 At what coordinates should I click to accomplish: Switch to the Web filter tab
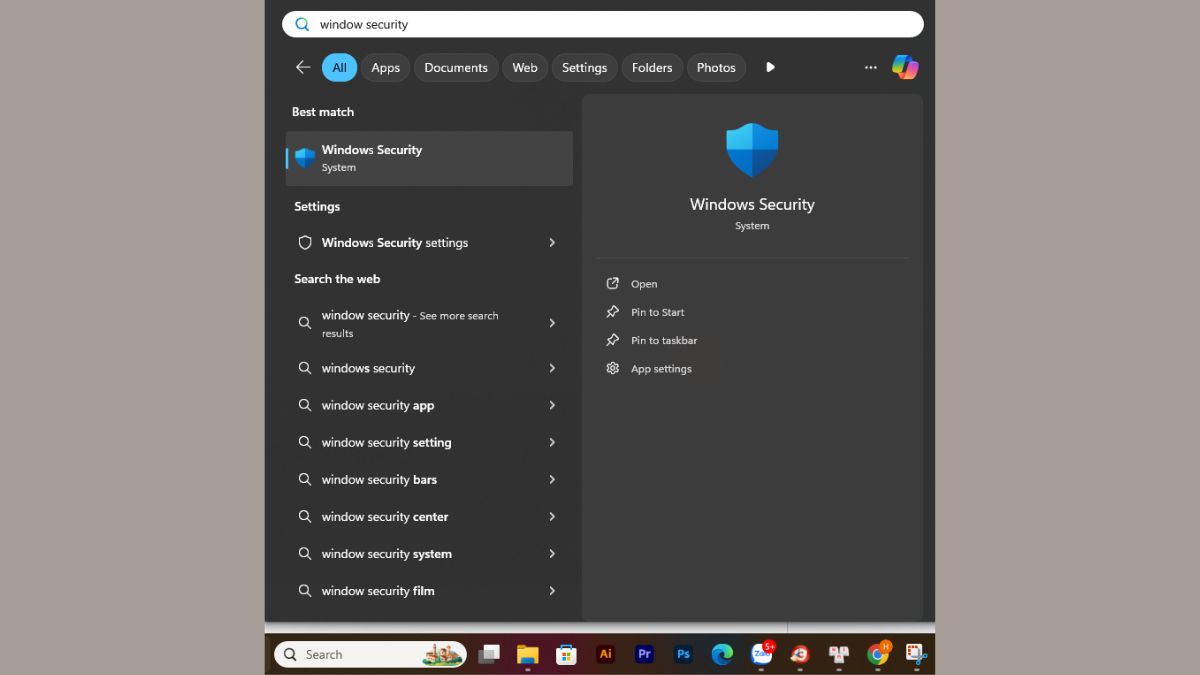coord(525,67)
